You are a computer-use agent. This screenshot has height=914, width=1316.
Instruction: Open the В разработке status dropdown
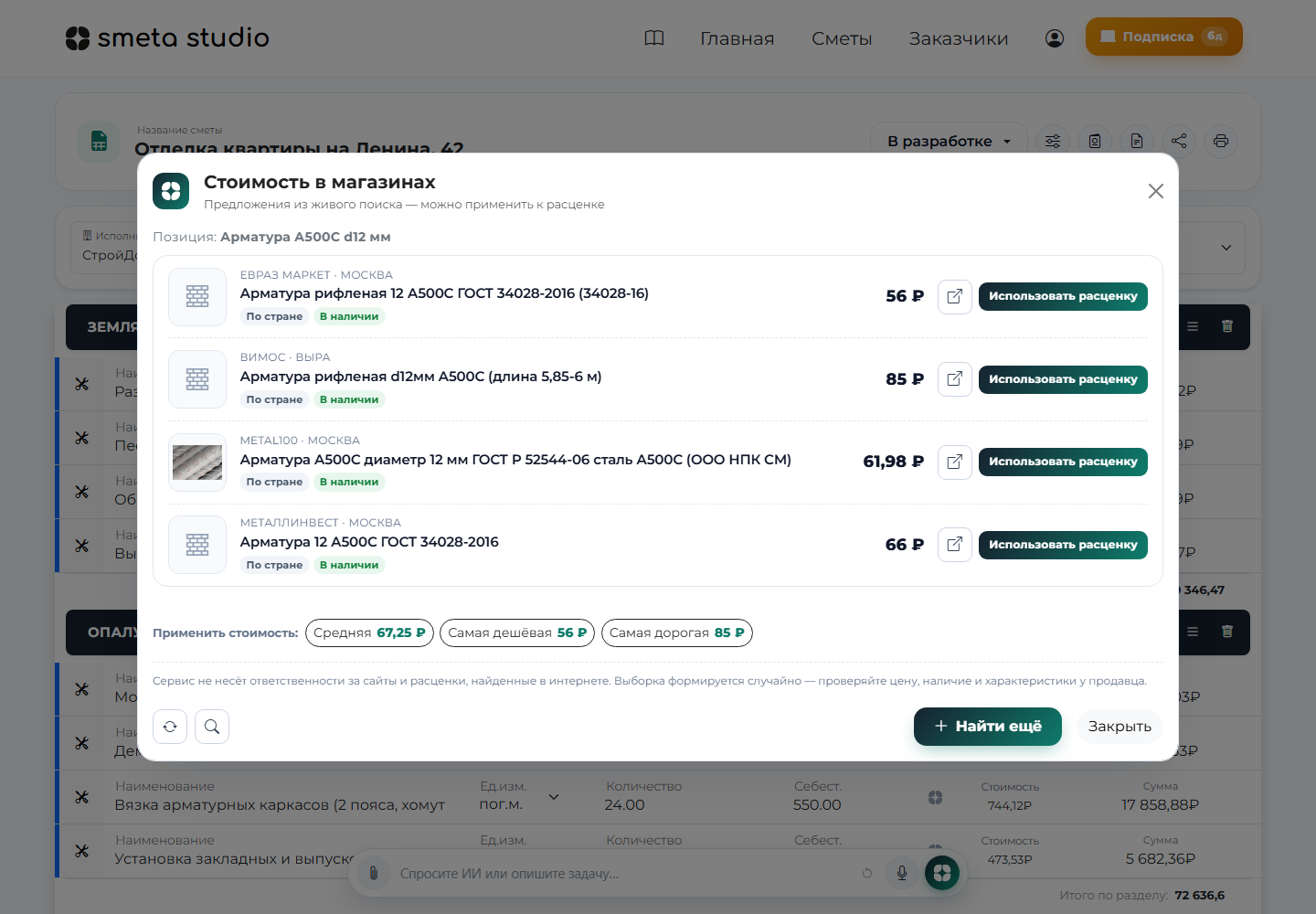pos(949,141)
